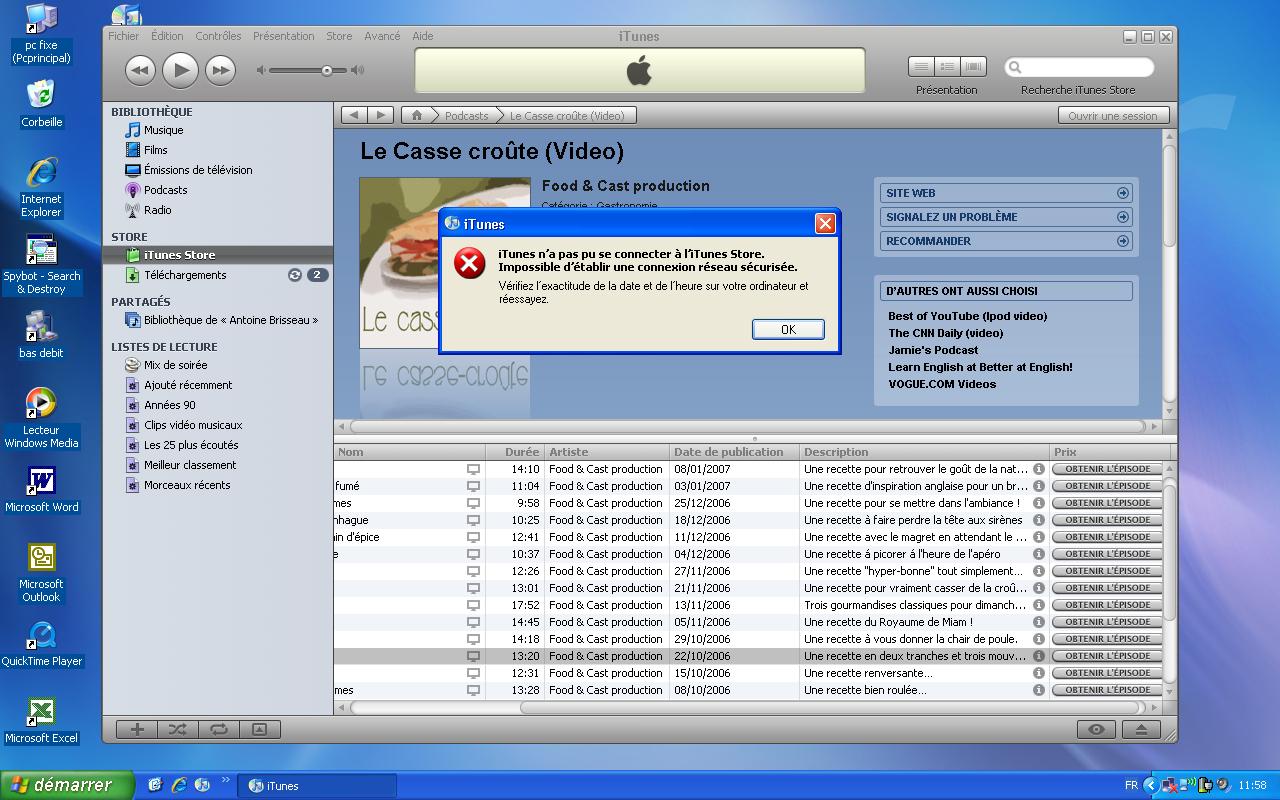
Task: Open The CNN Daily (video) link
Action: click(946, 333)
